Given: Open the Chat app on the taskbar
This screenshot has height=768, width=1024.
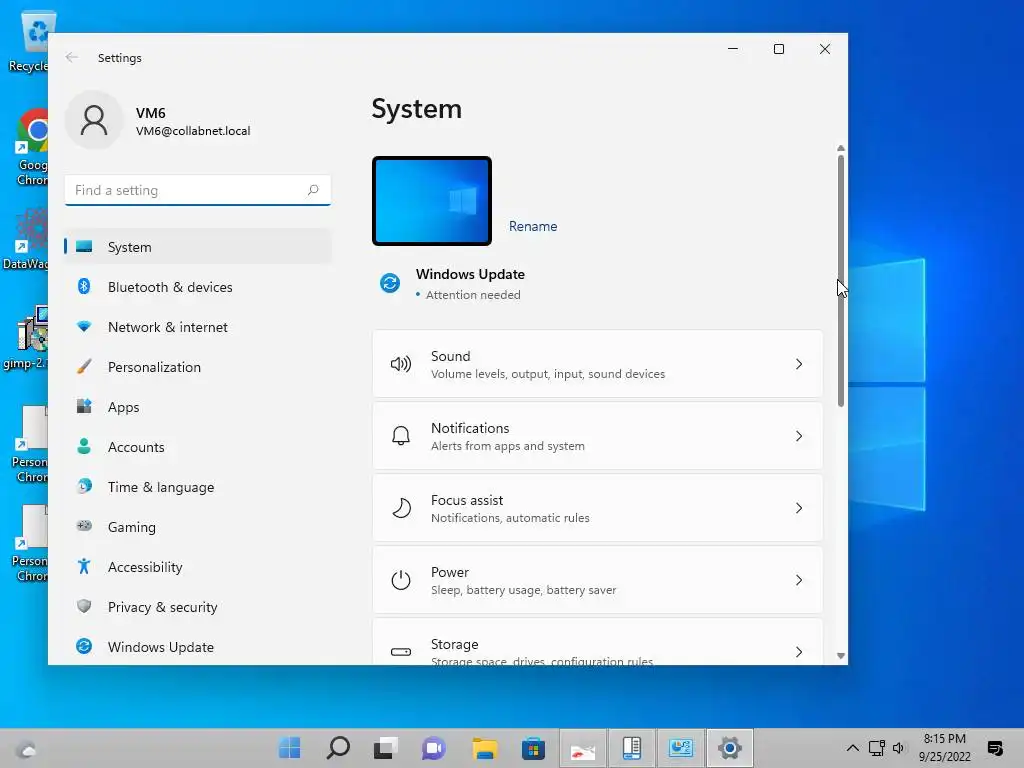Looking at the screenshot, I should pos(434,748).
